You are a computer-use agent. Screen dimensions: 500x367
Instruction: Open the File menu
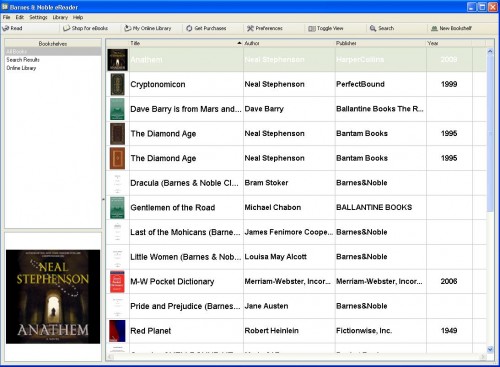point(6,17)
